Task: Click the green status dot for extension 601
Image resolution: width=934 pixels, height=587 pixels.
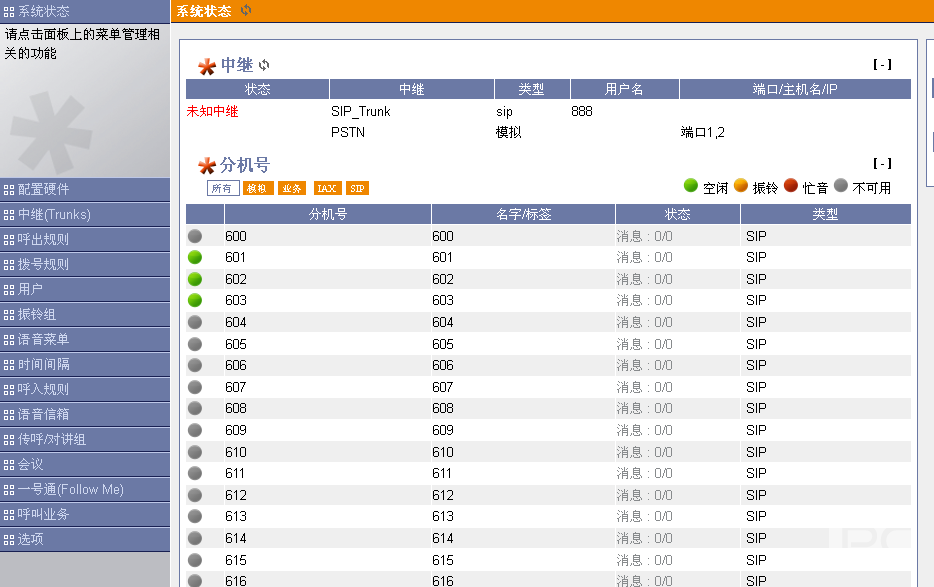Action: coord(195,257)
